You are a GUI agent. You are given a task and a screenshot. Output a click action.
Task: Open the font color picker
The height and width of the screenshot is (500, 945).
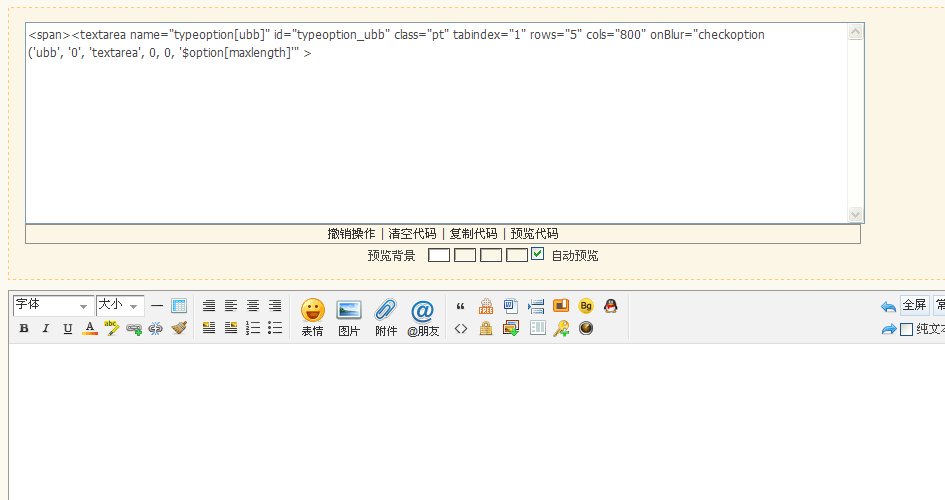click(x=90, y=328)
